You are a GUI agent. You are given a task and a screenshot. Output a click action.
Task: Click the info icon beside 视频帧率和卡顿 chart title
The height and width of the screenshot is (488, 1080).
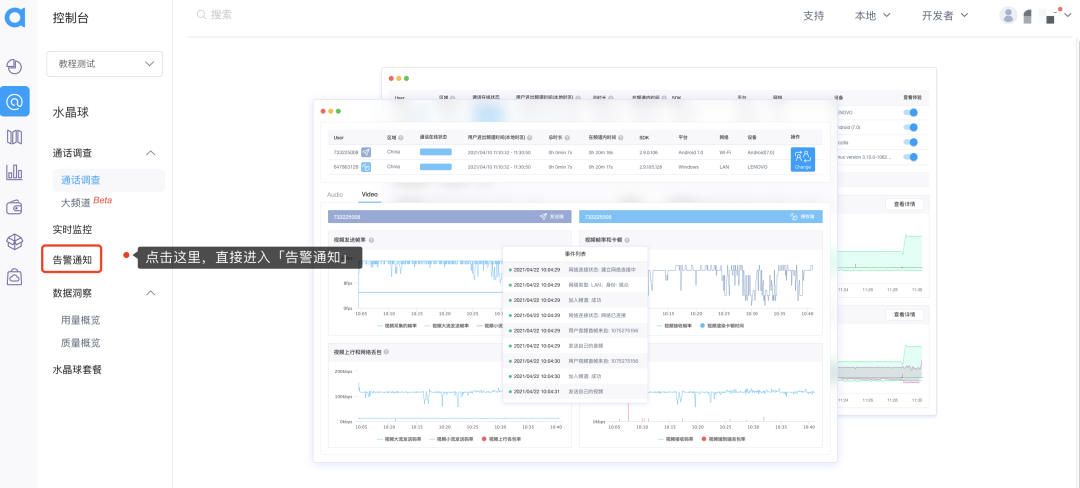629,240
